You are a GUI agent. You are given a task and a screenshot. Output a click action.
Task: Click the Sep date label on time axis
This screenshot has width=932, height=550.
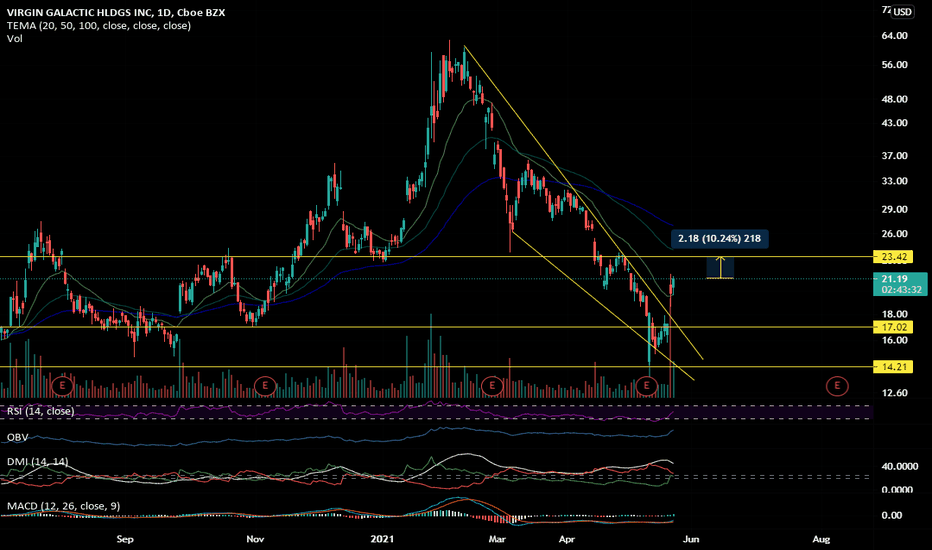[x=125, y=539]
